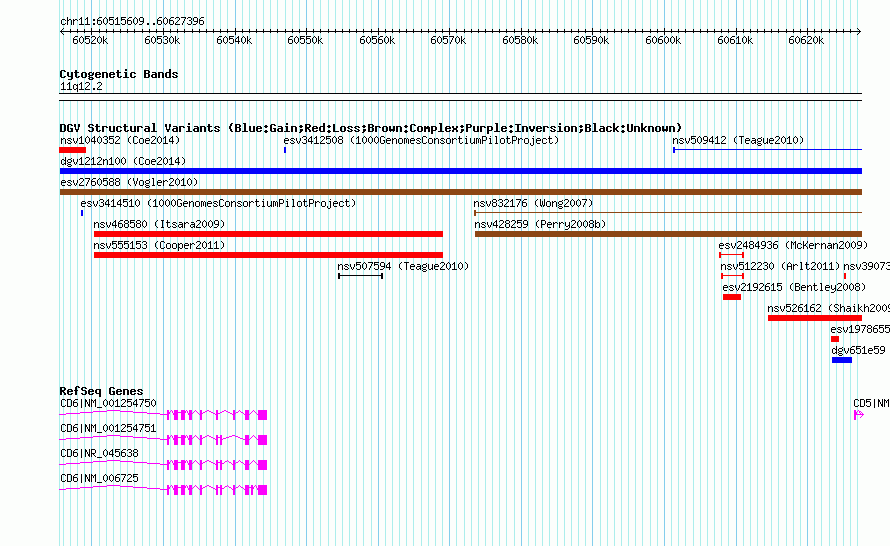Click the 60600k ruler tick label
The height and width of the screenshot is (546, 890).
(663, 40)
